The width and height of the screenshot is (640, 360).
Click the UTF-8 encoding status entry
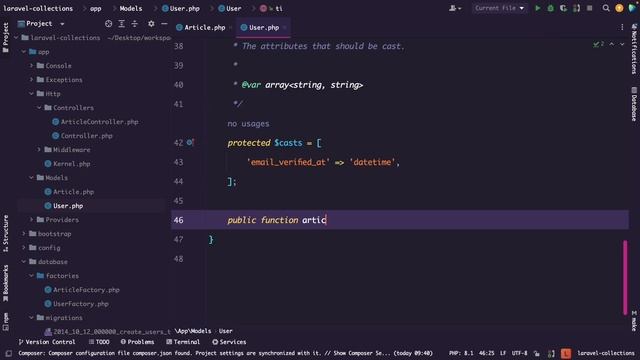tap(520, 353)
